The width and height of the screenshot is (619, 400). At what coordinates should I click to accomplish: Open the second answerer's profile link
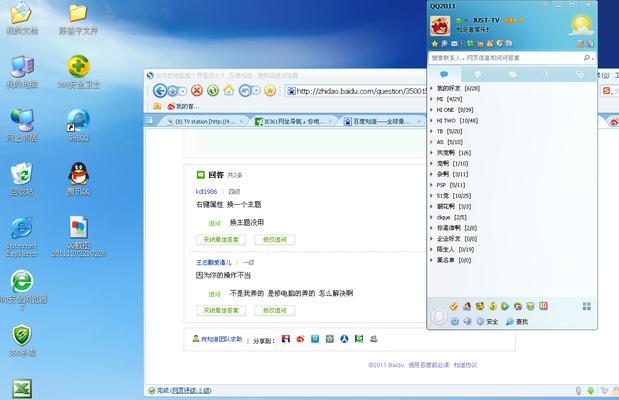[214, 262]
